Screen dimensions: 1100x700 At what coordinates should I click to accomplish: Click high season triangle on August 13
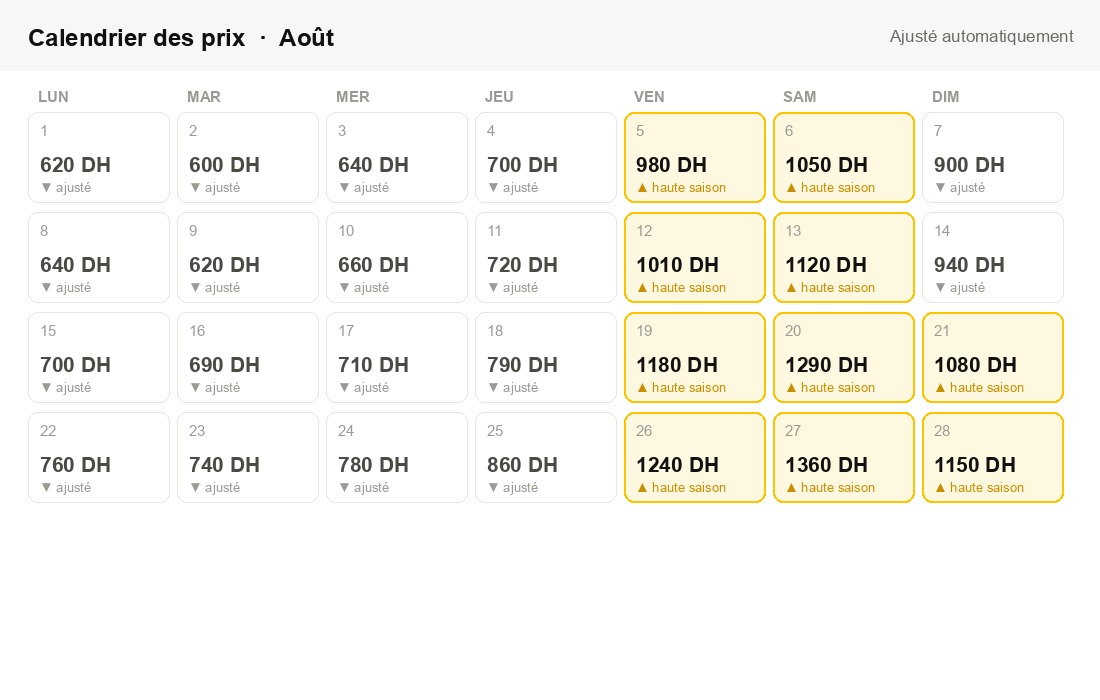tap(791, 288)
